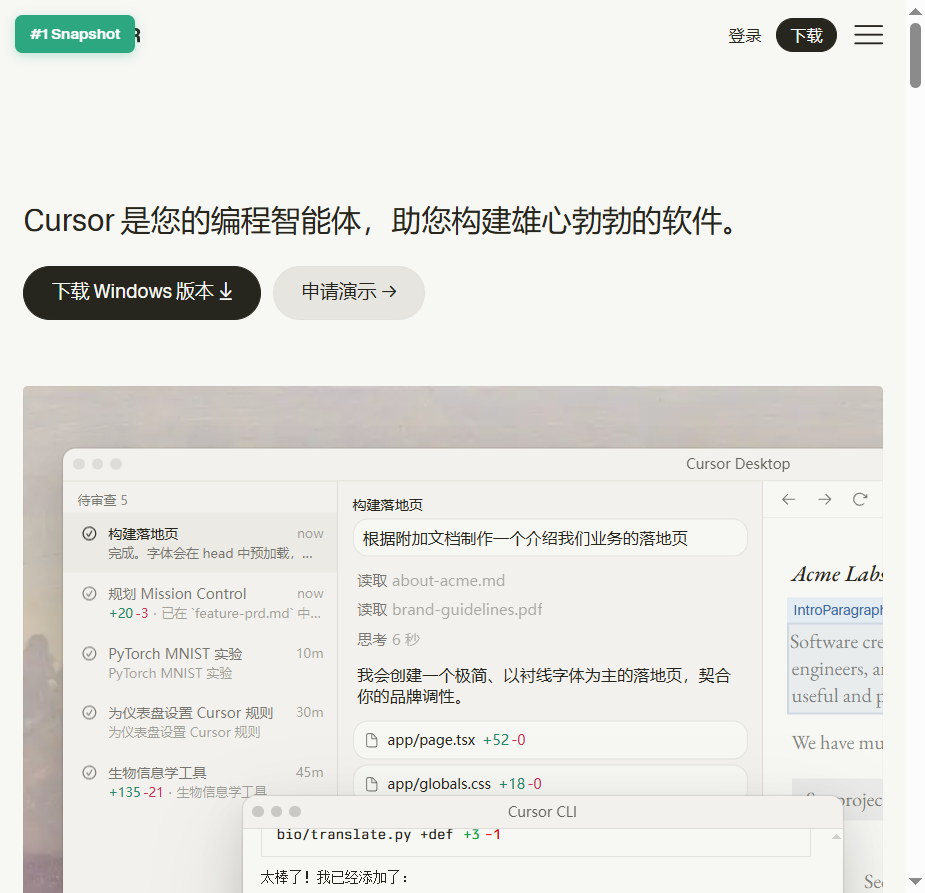Click the 登录 login link
The height and width of the screenshot is (893, 925).
(x=744, y=35)
